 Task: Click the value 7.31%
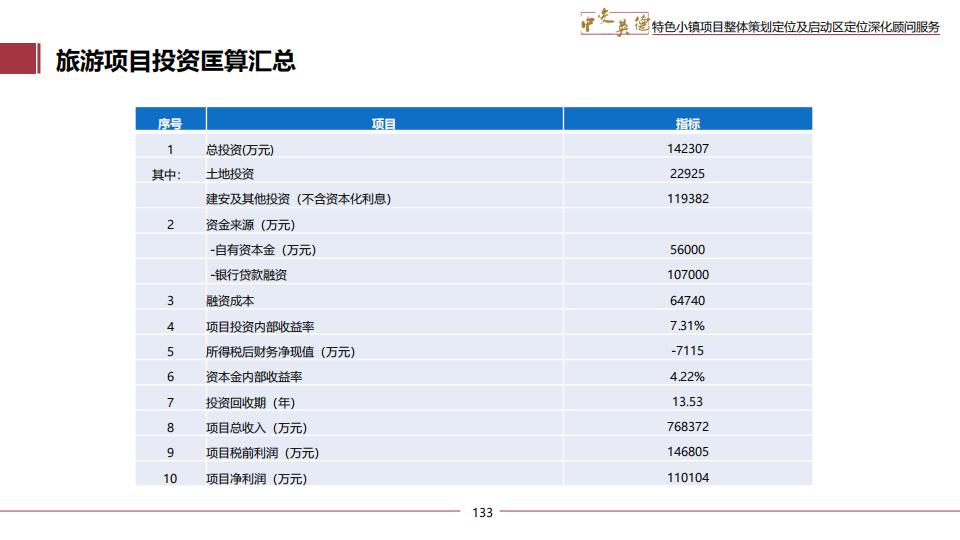[x=687, y=326]
